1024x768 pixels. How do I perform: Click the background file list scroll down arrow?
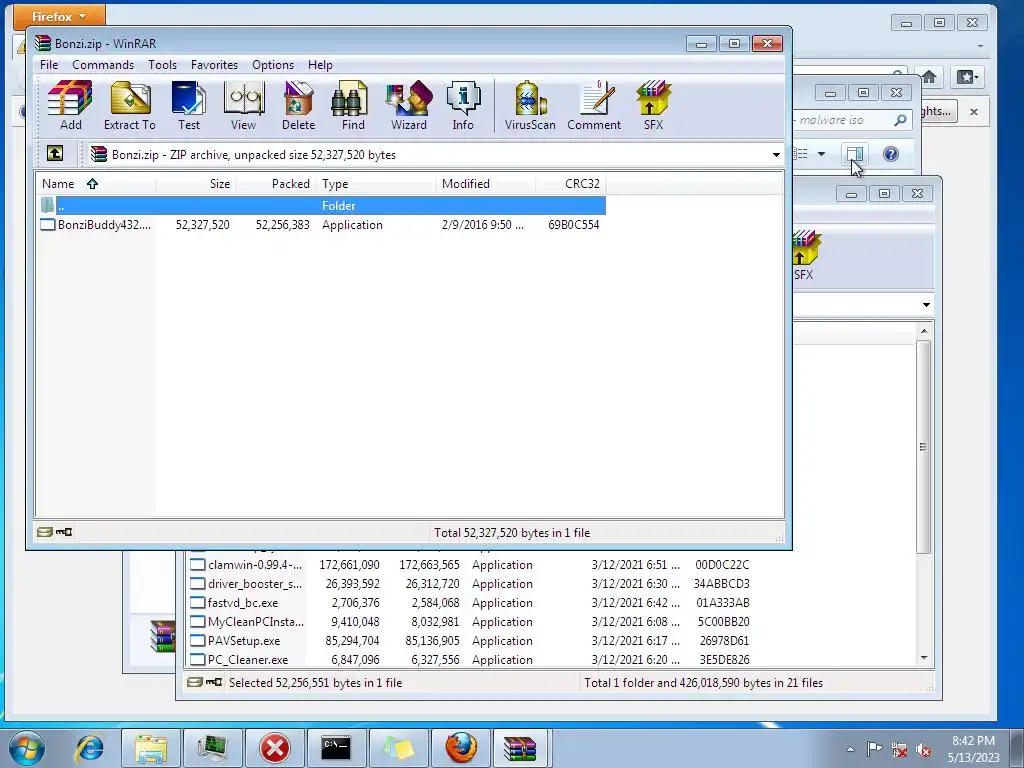coord(923,658)
